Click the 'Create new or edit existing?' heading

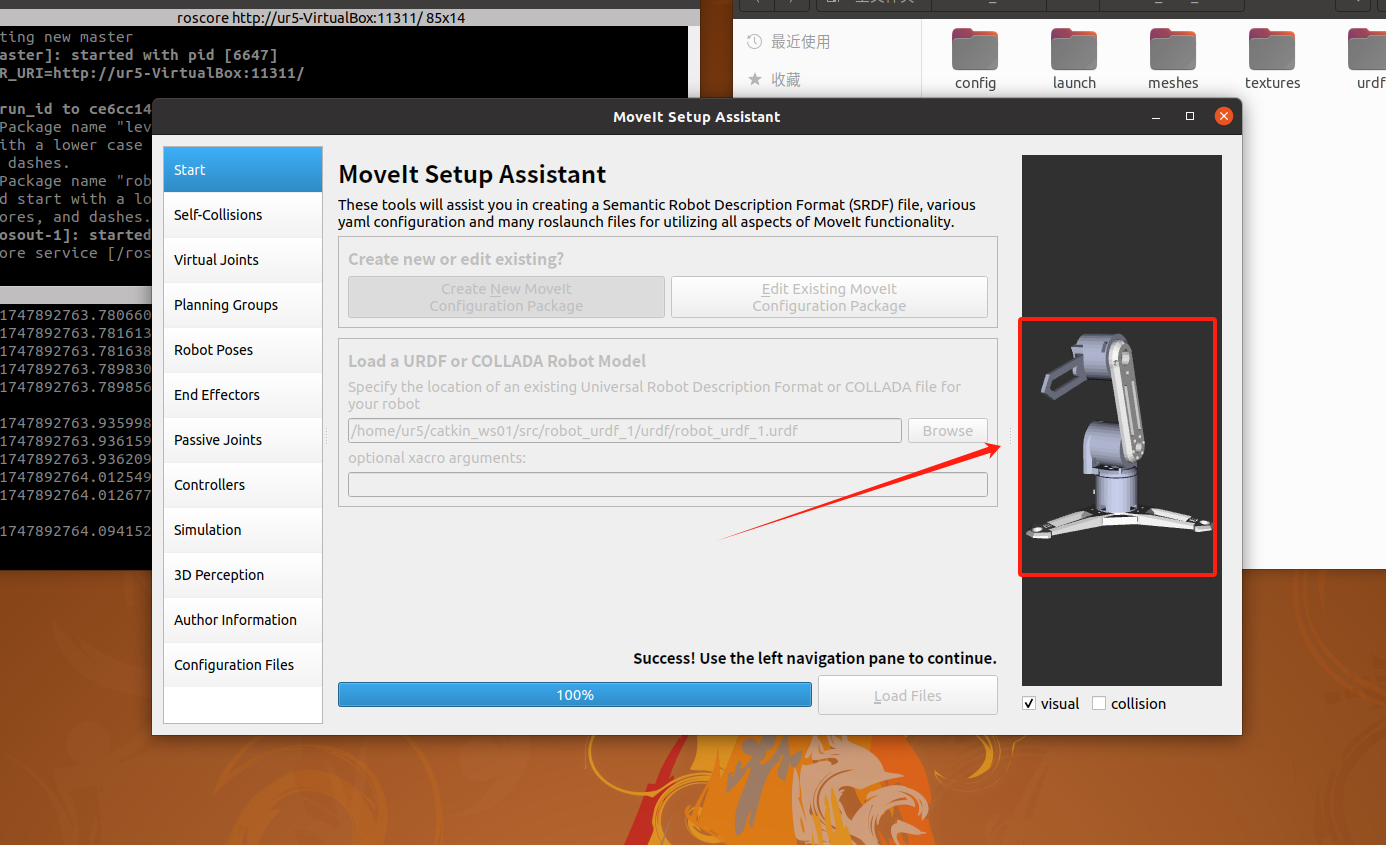point(456,259)
